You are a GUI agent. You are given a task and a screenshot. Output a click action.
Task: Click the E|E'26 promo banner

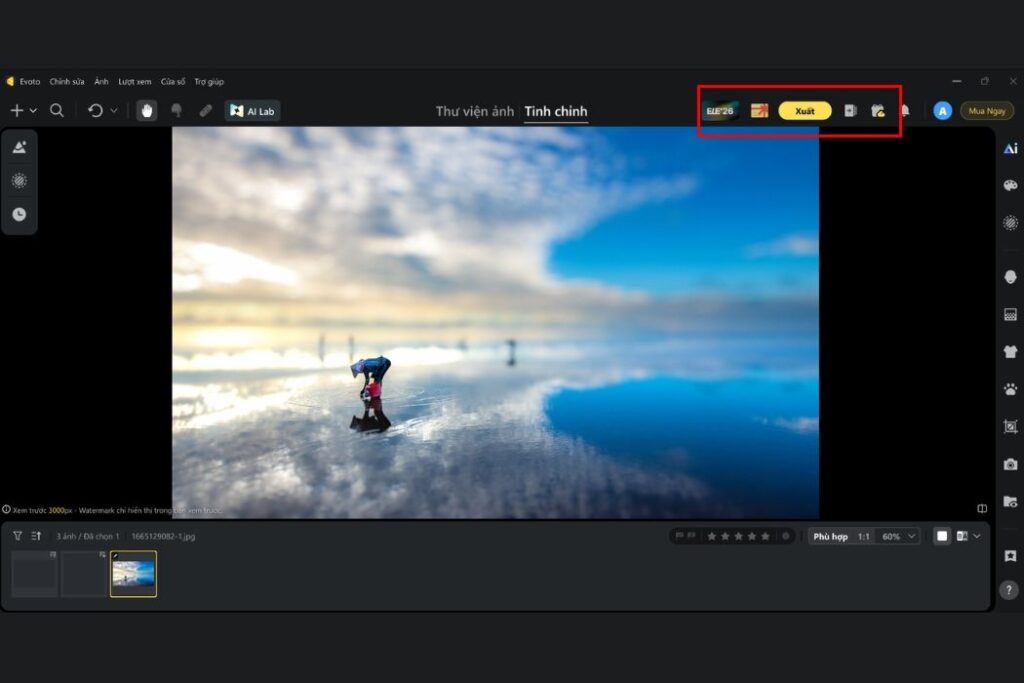point(720,111)
